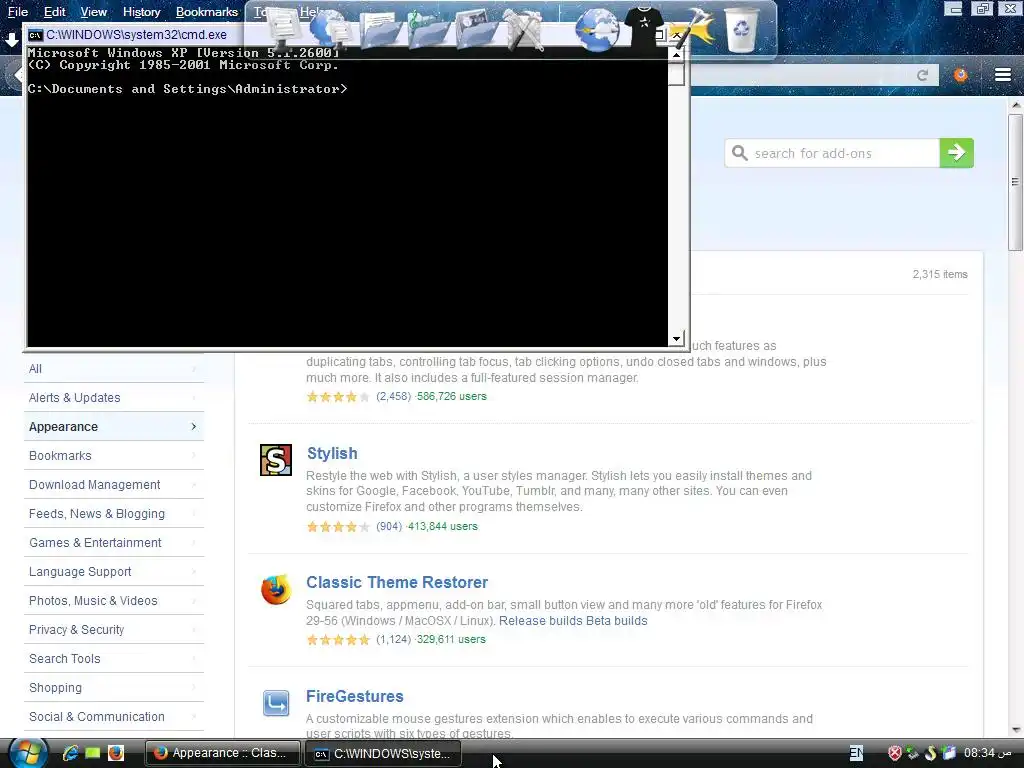The image size is (1024, 768).
Task: Click the Classic Theme Restorer Firefox icon
Action: (276, 590)
